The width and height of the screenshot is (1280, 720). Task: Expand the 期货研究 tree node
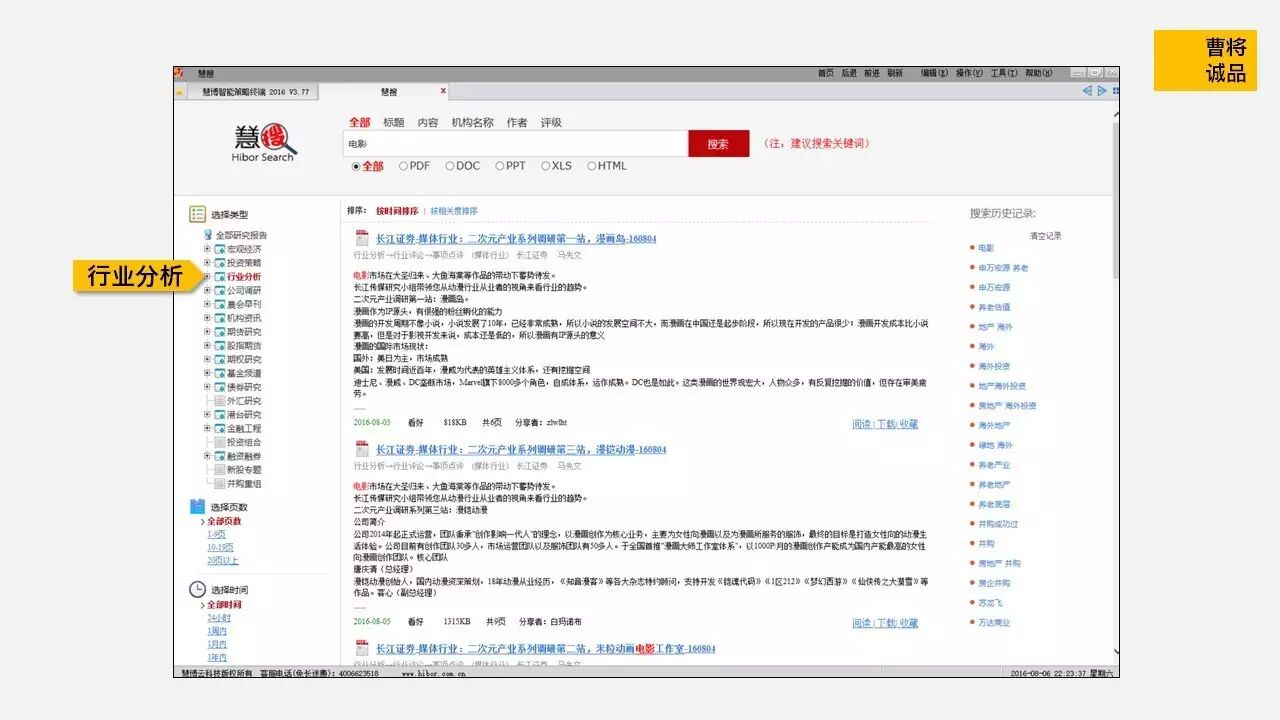(x=207, y=332)
